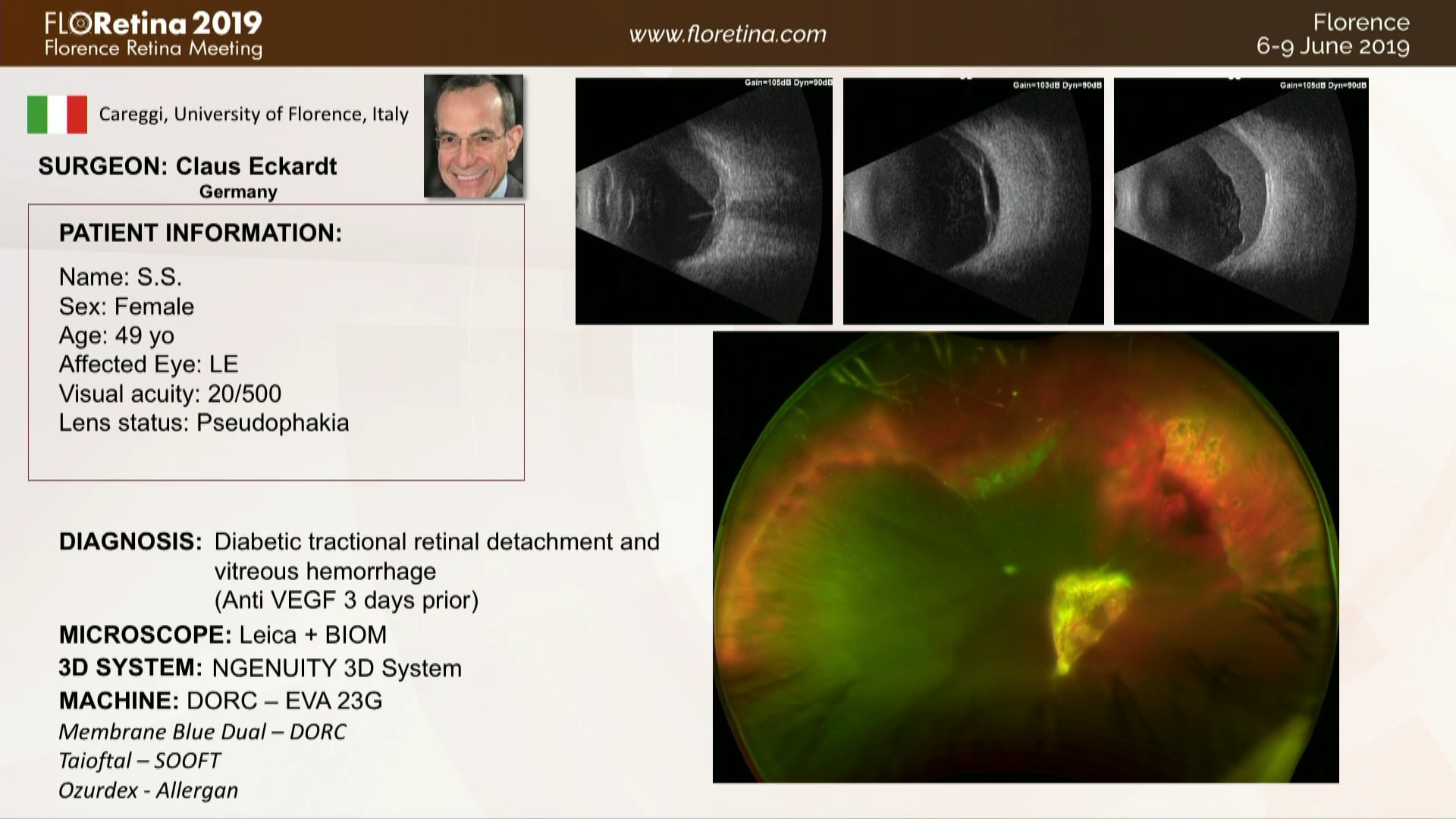Open the www.floretina.com link
Screen dimensions: 1456x819
click(x=727, y=35)
